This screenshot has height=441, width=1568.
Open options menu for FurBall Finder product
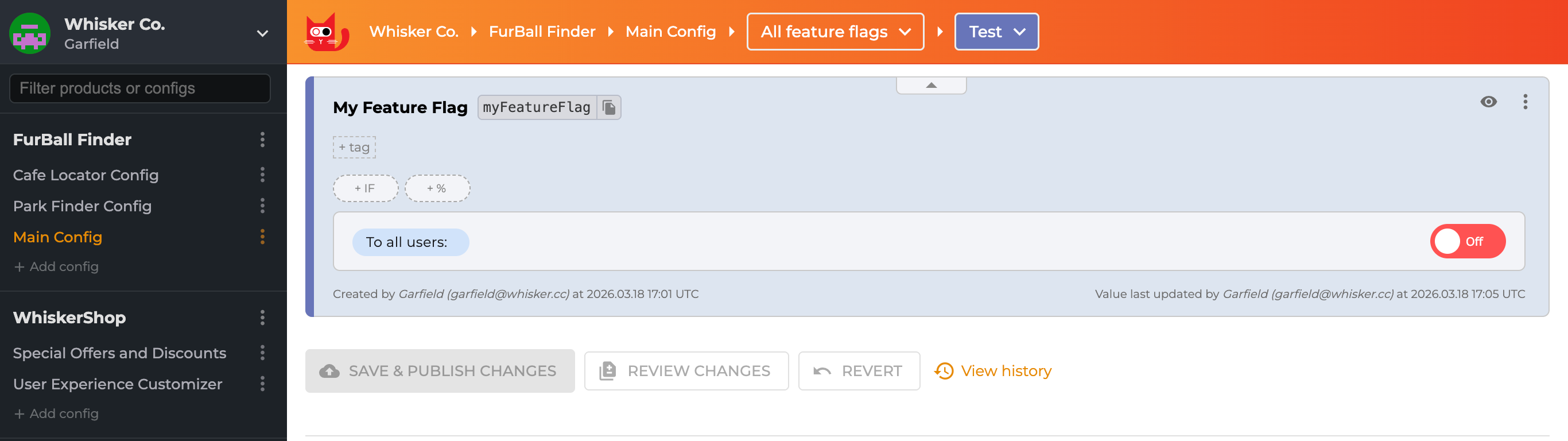point(262,140)
